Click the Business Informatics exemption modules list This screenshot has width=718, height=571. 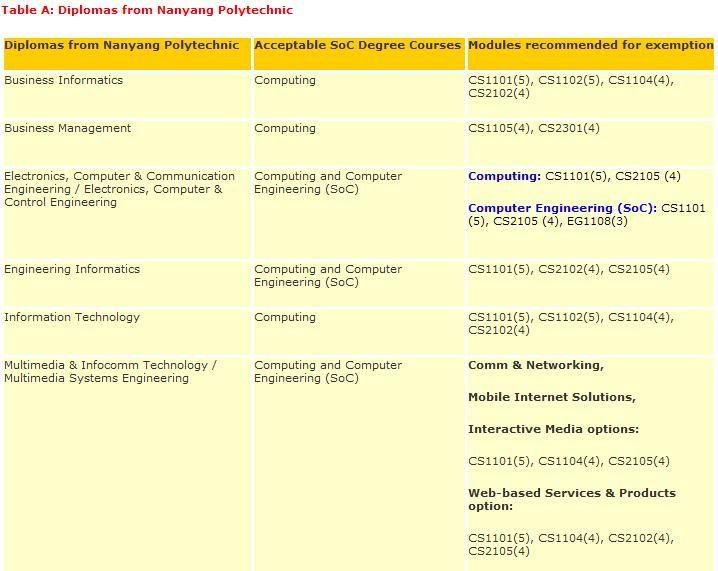pyautogui.click(x=571, y=87)
